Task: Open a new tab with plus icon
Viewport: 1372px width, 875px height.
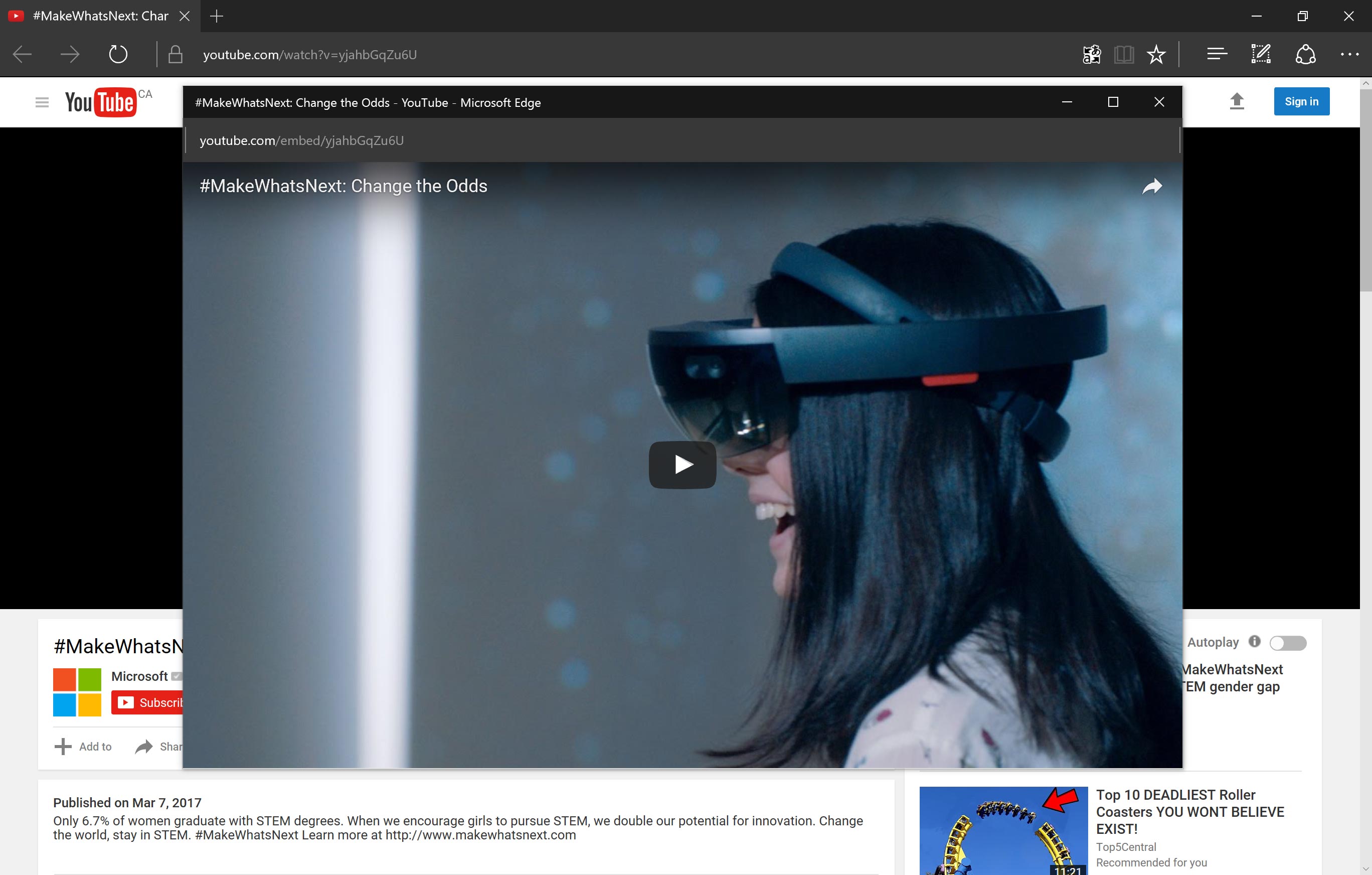Action: 217,16
